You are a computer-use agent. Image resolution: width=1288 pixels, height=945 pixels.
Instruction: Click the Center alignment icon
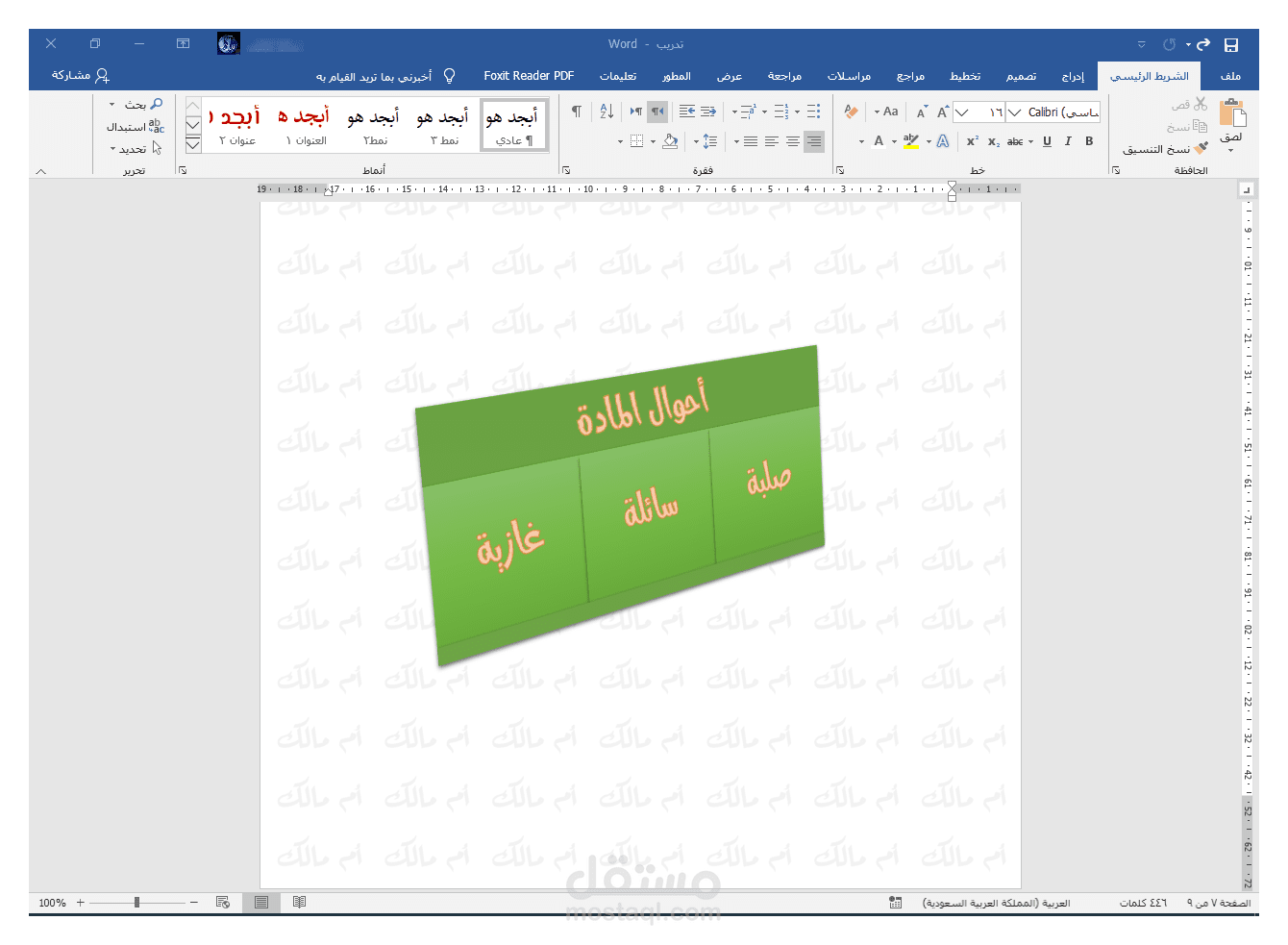(793, 141)
